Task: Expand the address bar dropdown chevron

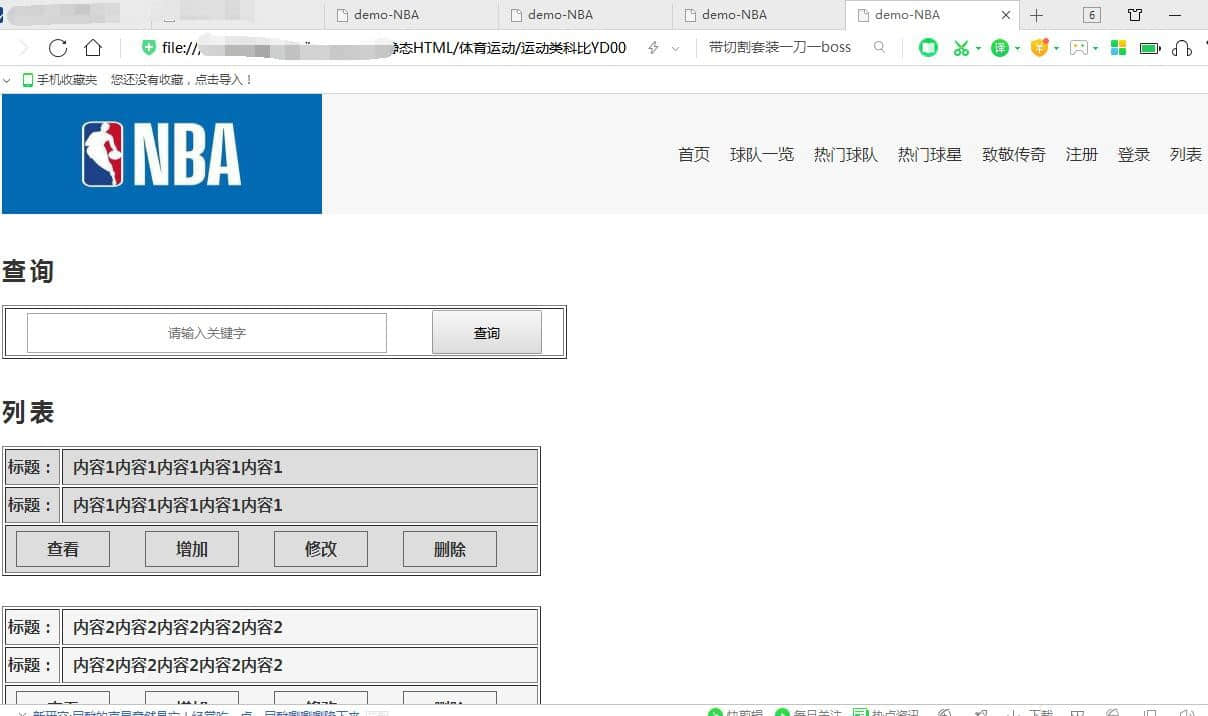Action: pos(676,48)
